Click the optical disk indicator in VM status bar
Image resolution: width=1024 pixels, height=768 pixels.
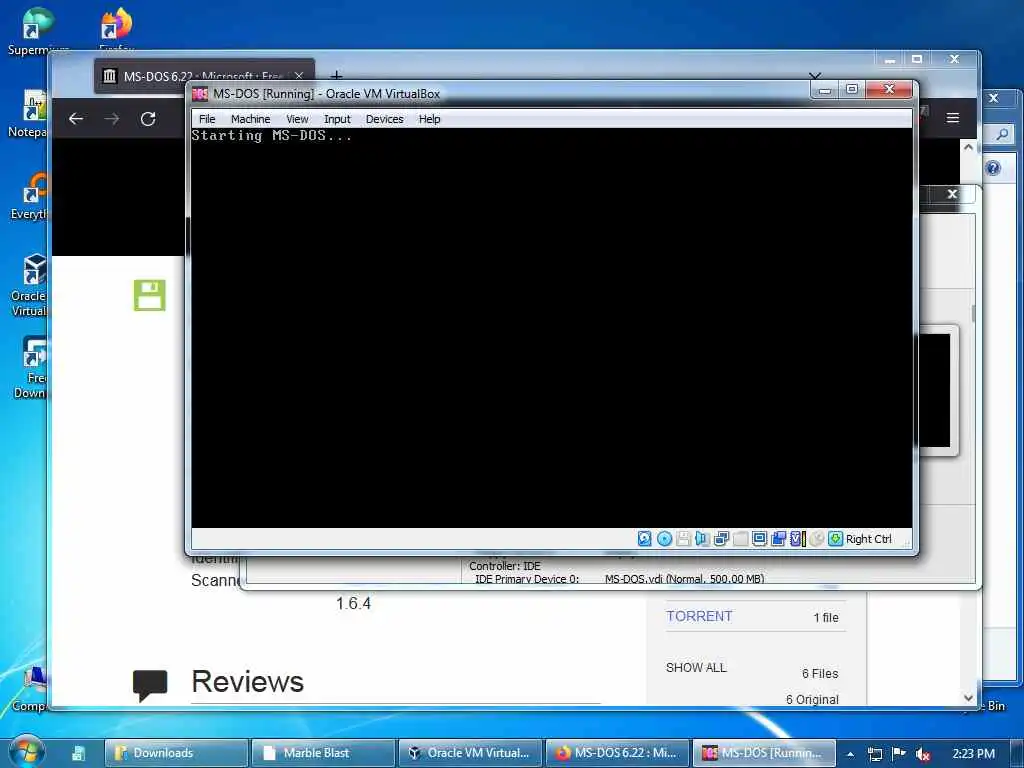(664, 539)
